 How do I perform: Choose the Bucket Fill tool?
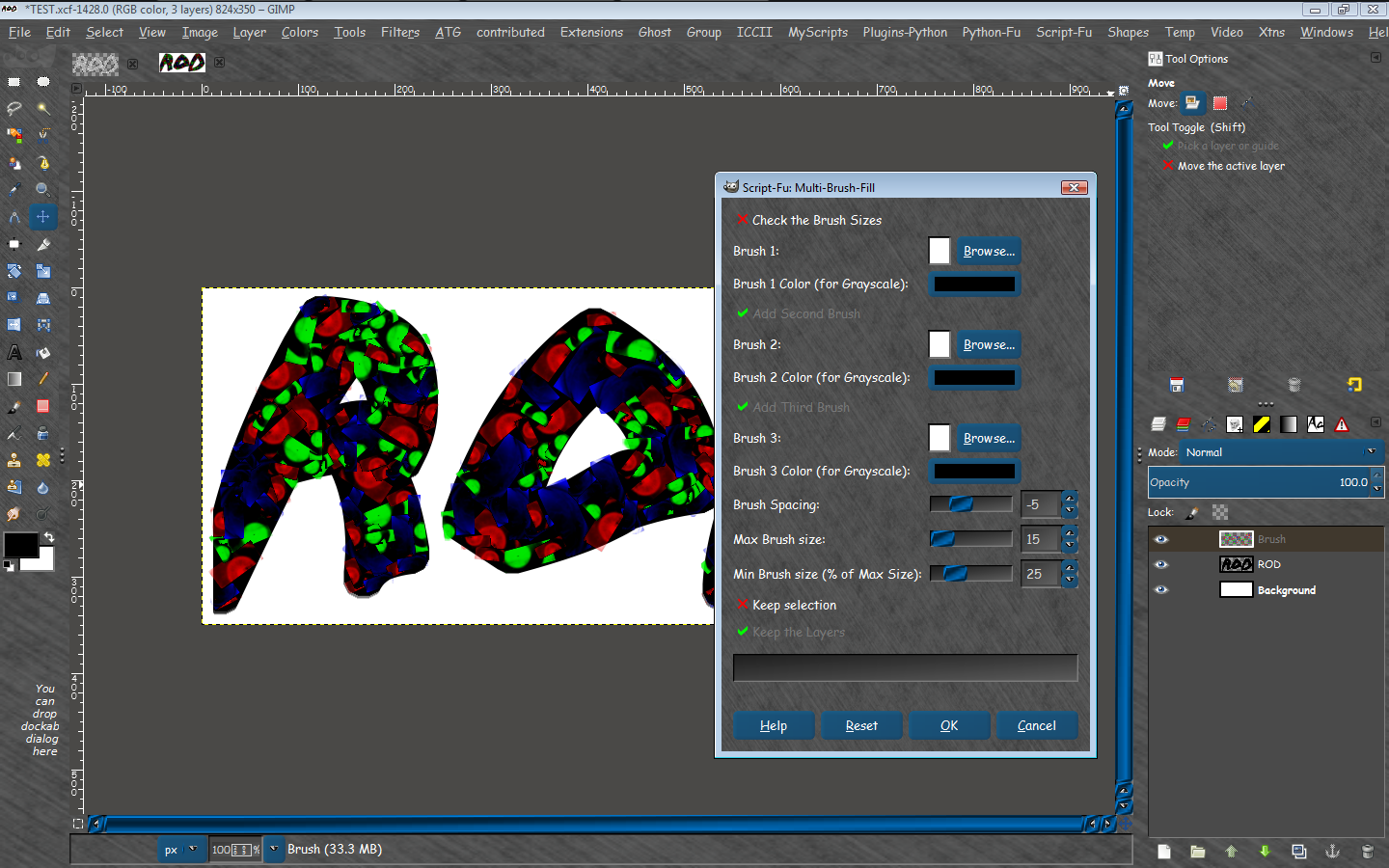click(43, 352)
